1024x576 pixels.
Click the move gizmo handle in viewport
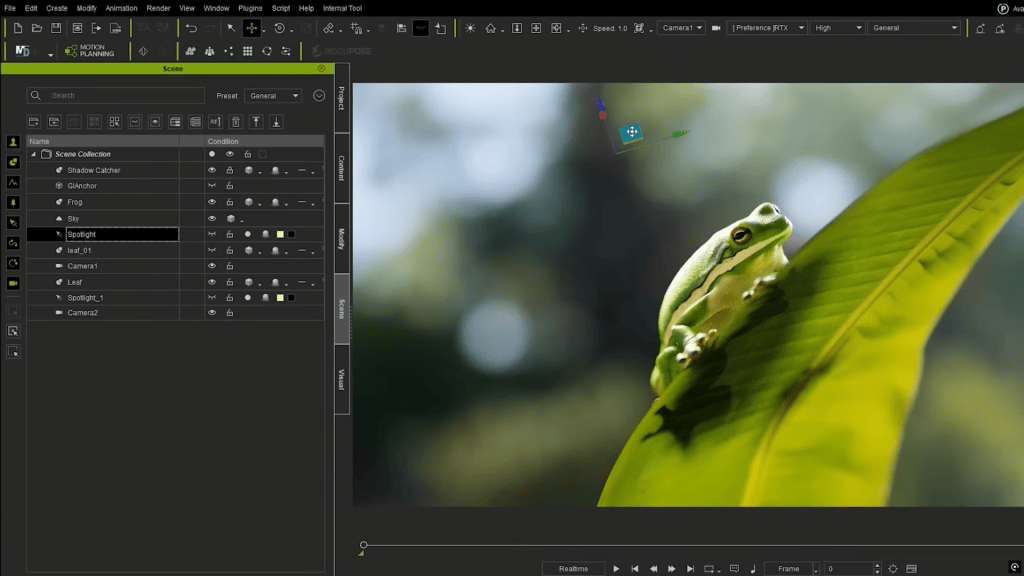(x=632, y=132)
